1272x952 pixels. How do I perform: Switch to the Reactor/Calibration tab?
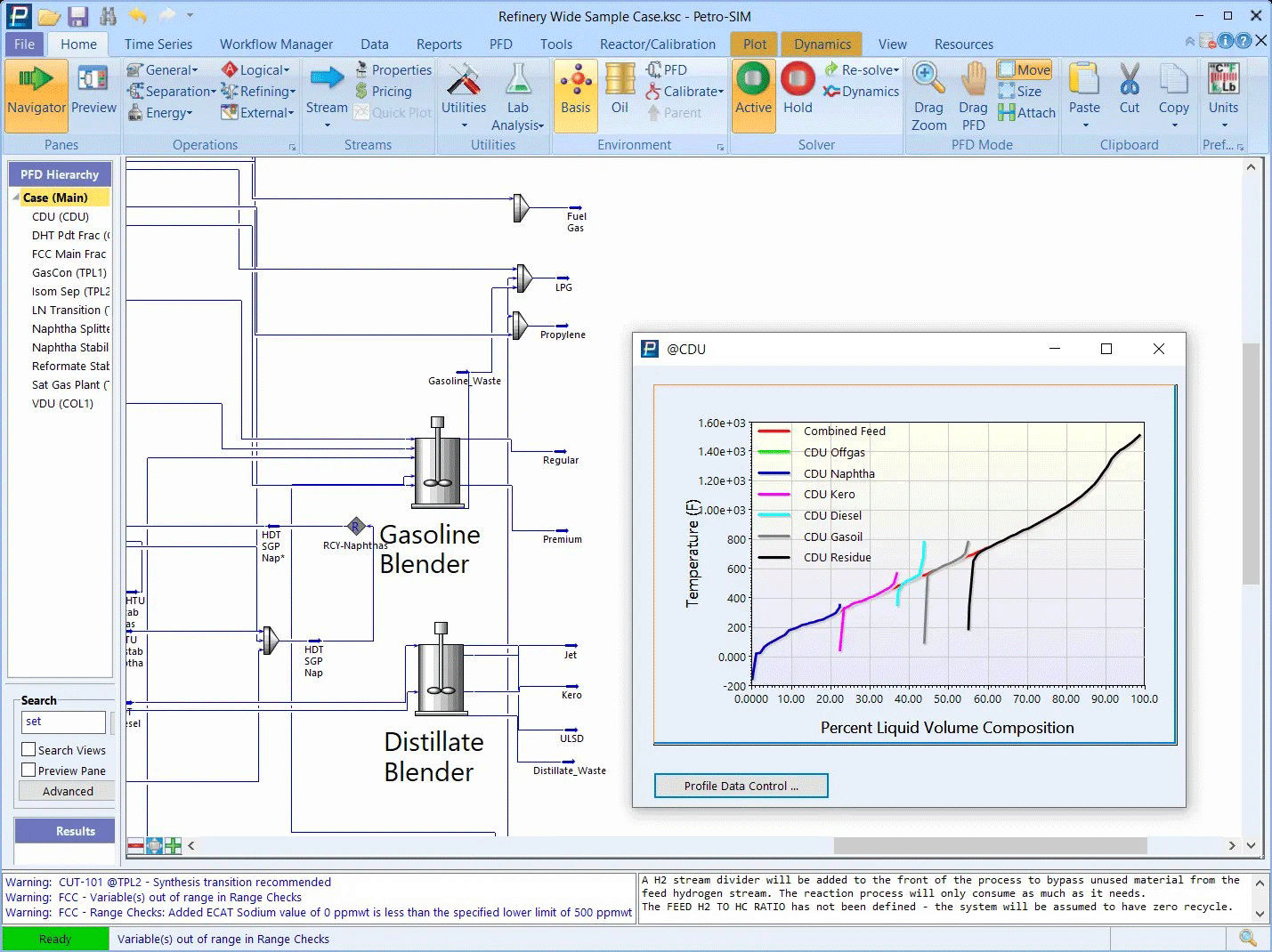point(658,44)
